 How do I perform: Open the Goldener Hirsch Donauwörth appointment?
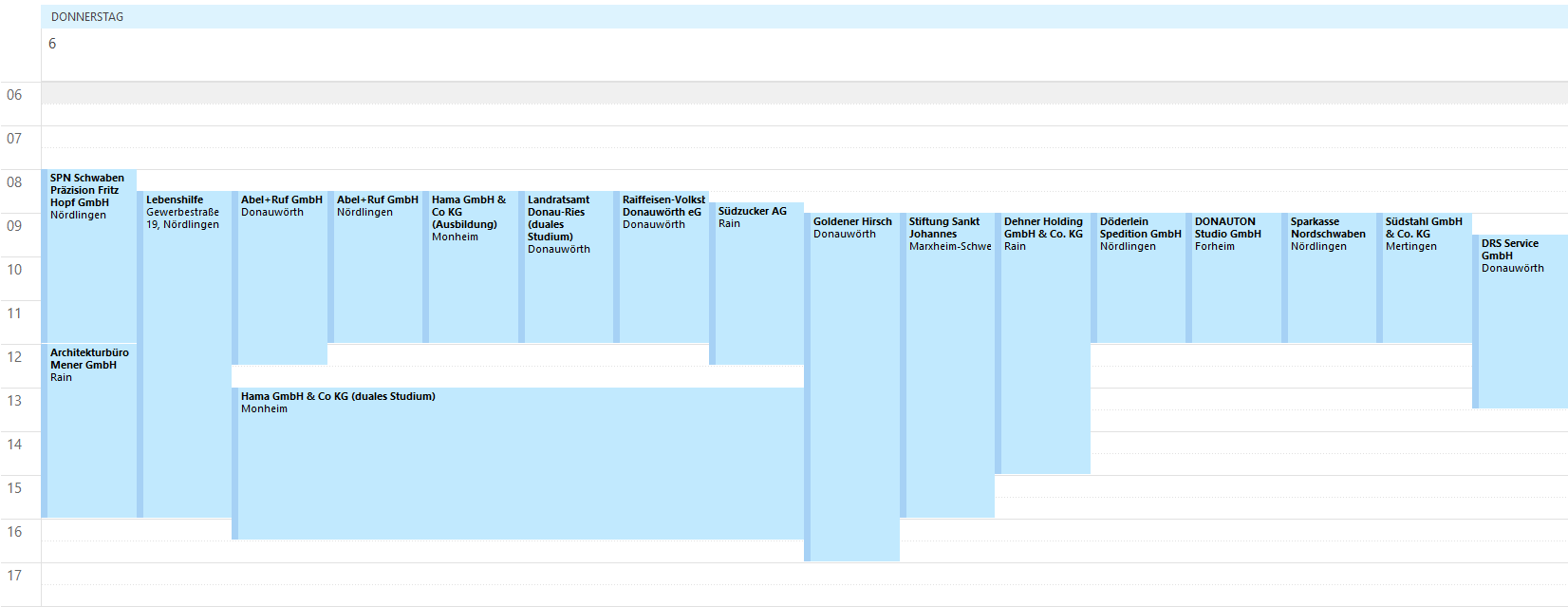pos(852,387)
